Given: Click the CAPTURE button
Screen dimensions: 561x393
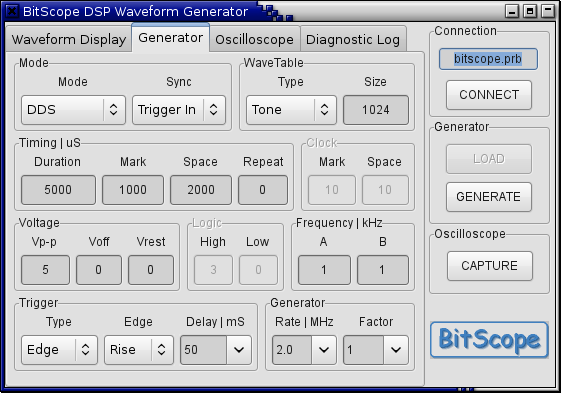Looking at the screenshot, I should point(490,266).
